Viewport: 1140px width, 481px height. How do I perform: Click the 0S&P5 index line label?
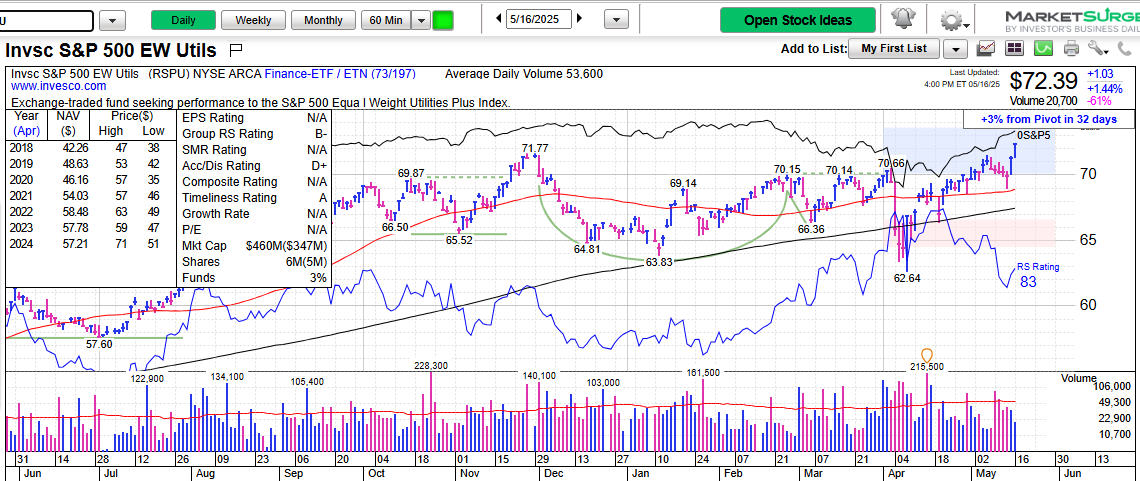coord(1035,135)
